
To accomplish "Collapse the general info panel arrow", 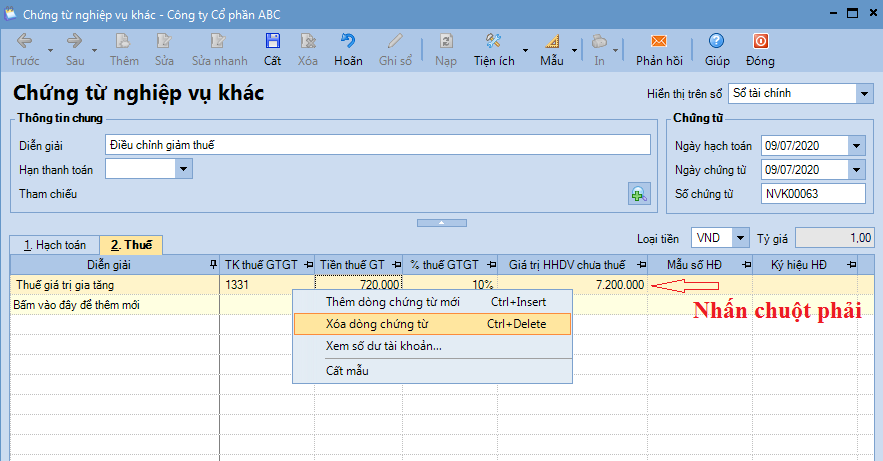I will pos(442,223).
